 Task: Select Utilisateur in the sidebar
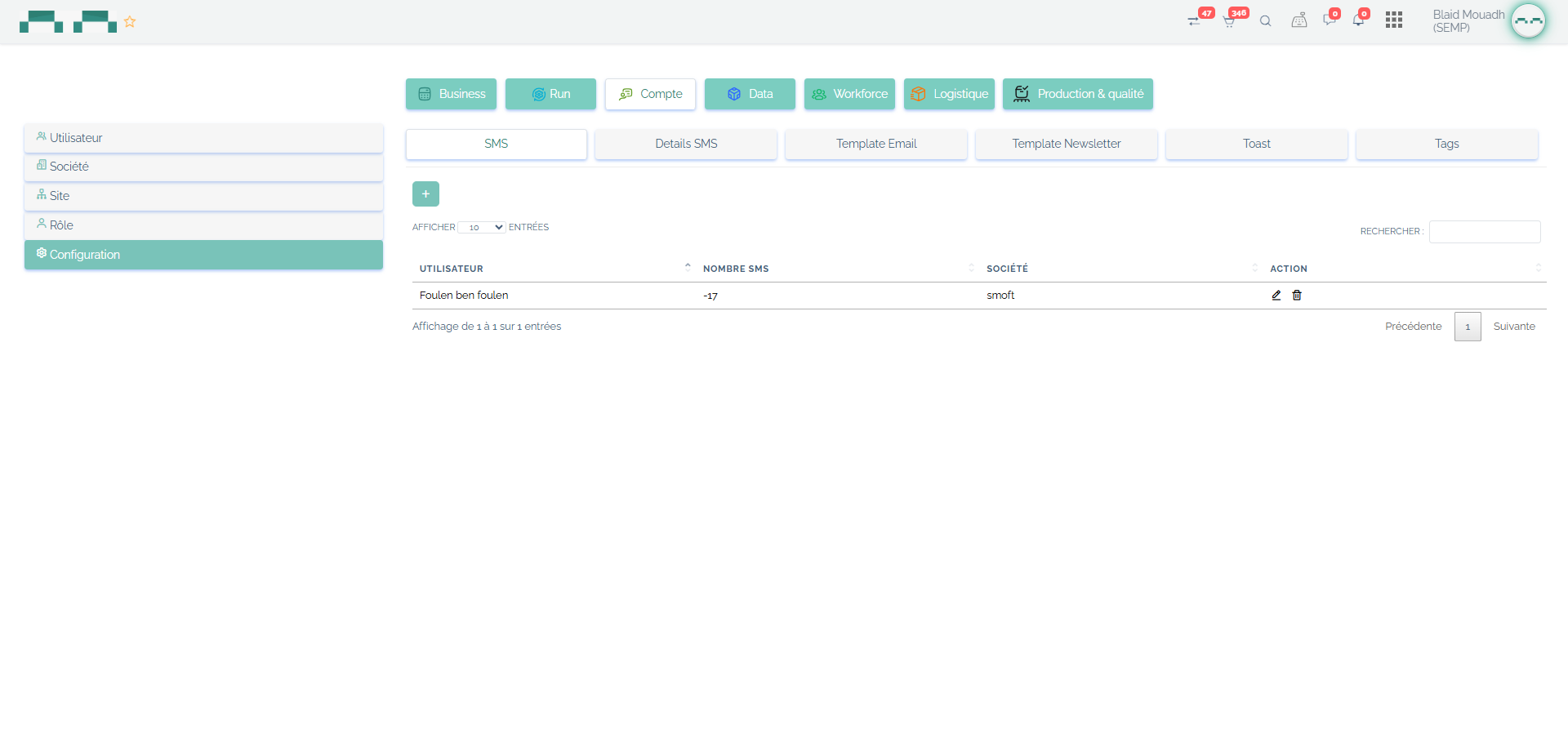[x=203, y=138]
